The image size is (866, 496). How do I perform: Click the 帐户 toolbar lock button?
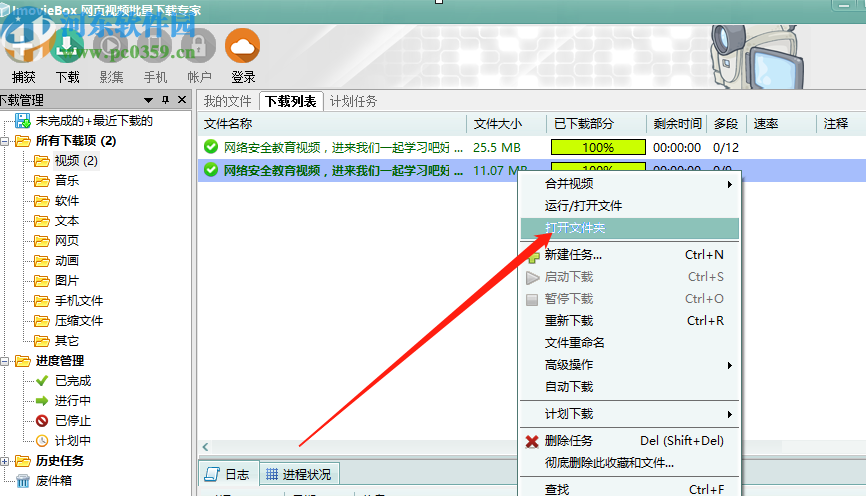pos(199,55)
